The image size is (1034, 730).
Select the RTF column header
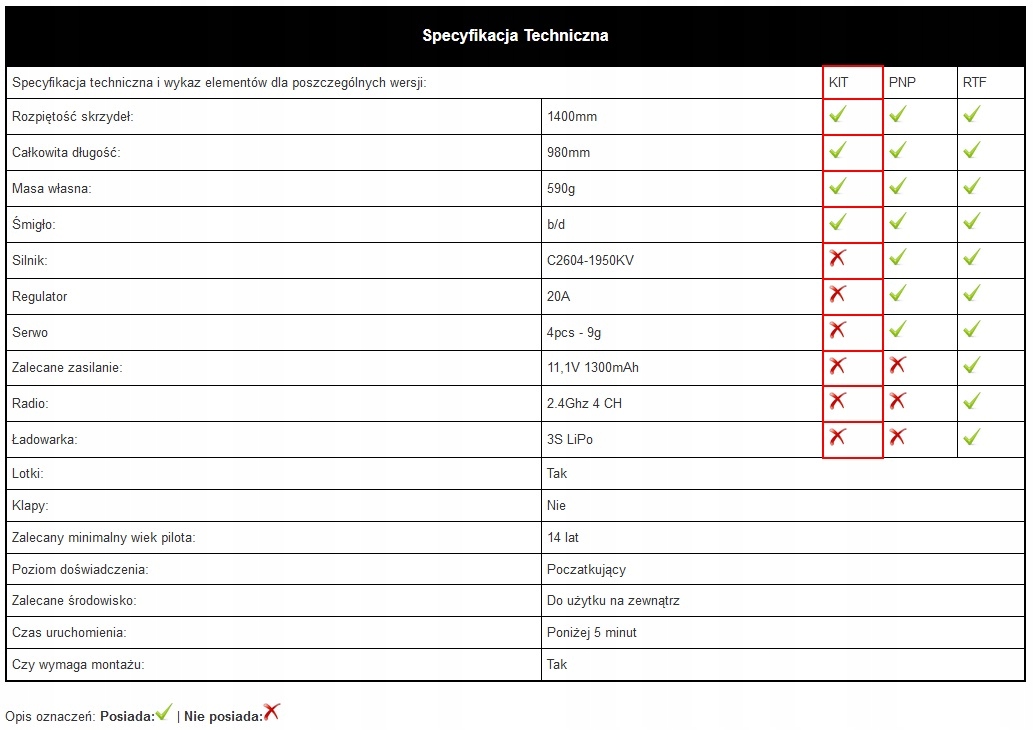click(974, 82)
